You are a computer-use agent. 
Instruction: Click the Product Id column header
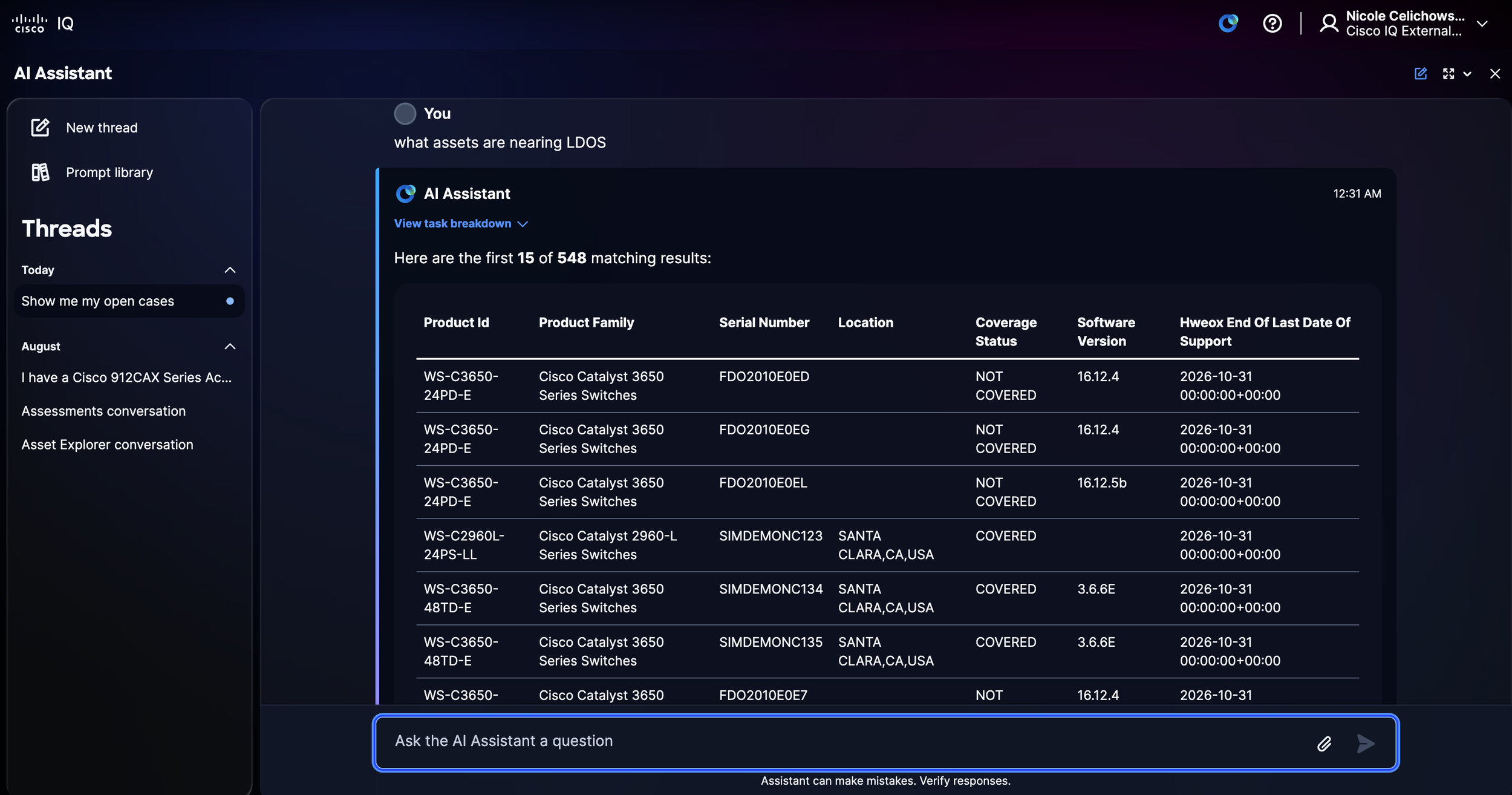pos(457,322)
